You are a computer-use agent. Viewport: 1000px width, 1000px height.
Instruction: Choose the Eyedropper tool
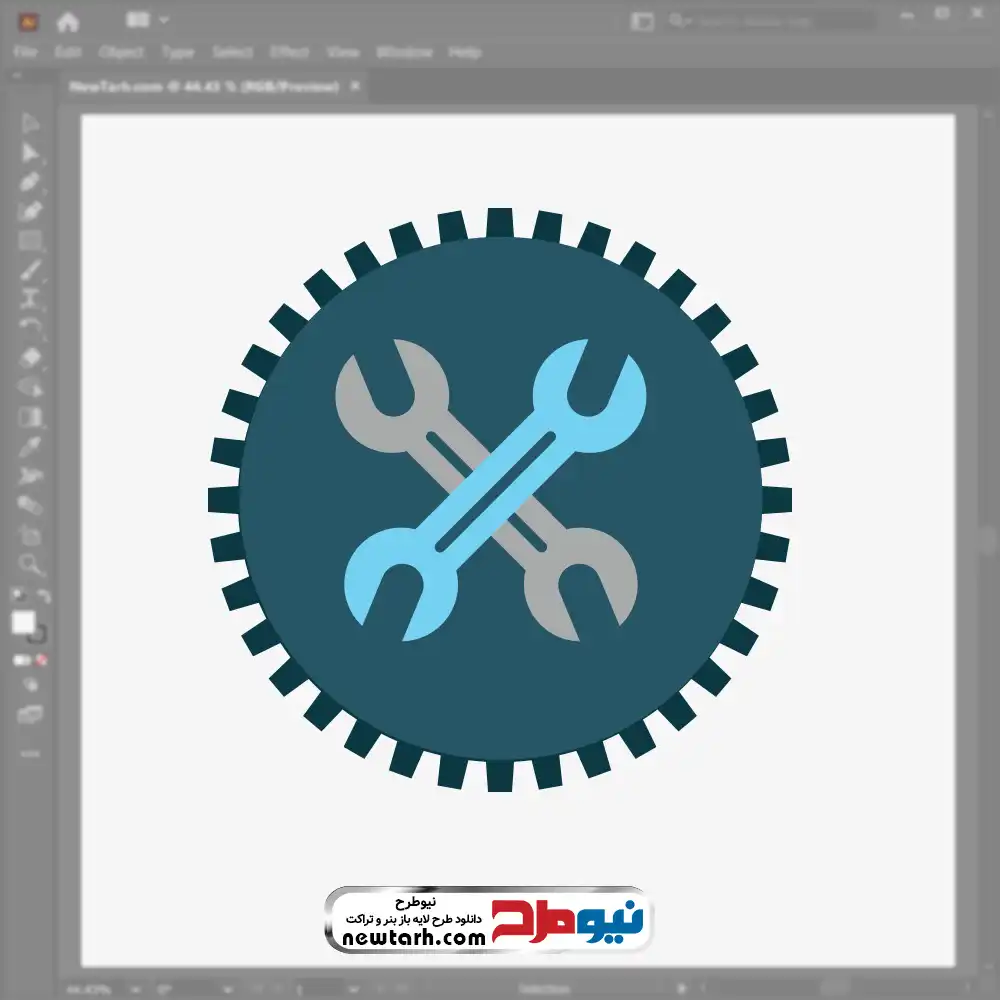tap(29, 446)
